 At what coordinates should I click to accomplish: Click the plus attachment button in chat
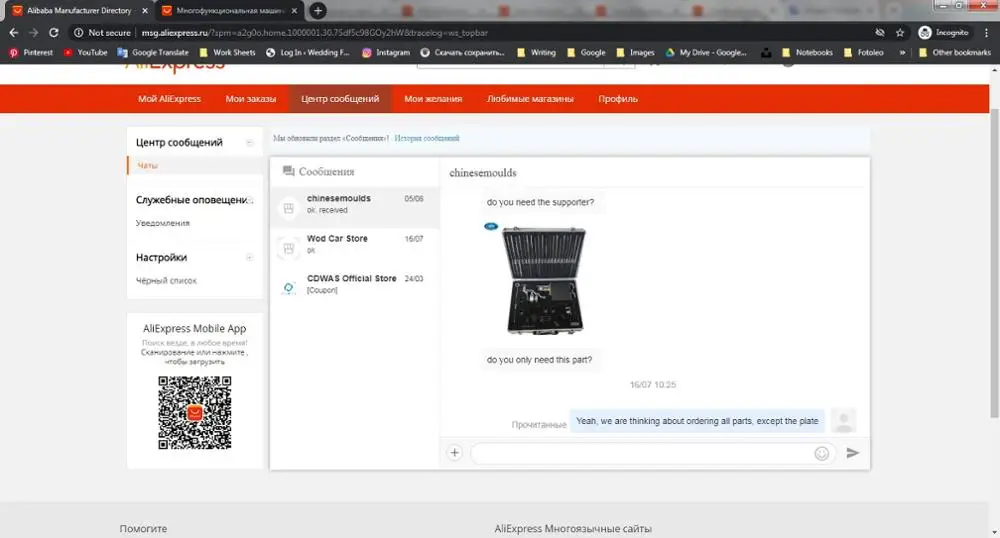point(455,453)
